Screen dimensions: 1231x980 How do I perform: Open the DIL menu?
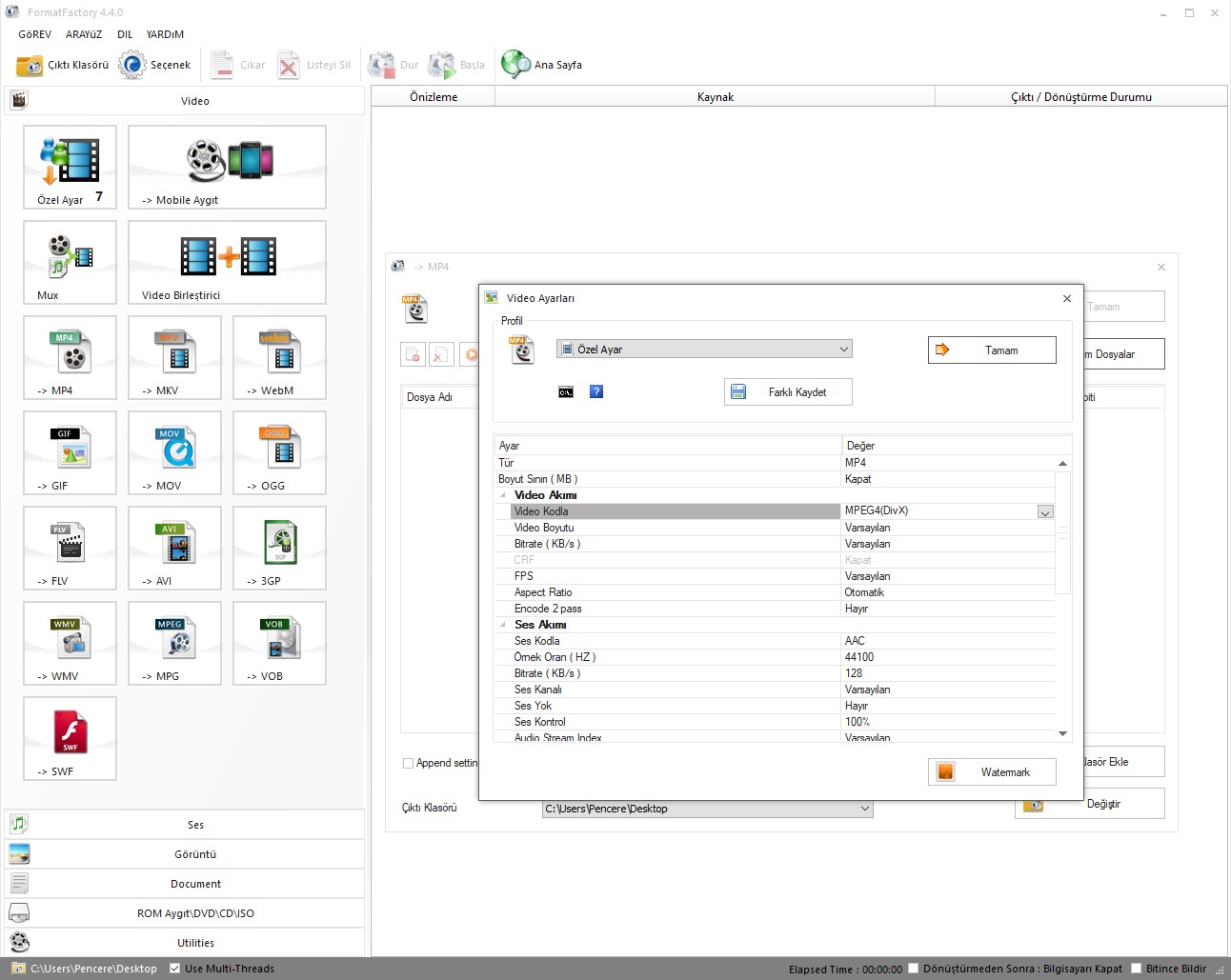125,34
